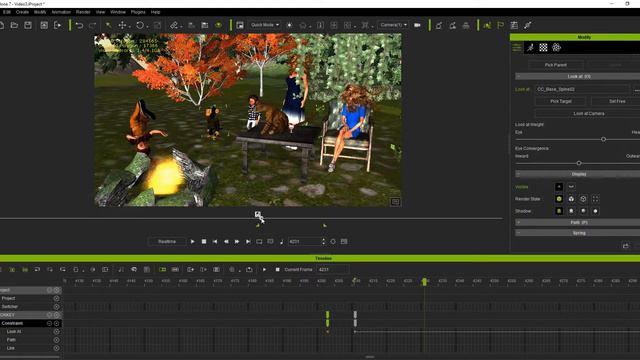Open the Window menu
The image size is (640, 360).
click(x=118, y=12)
